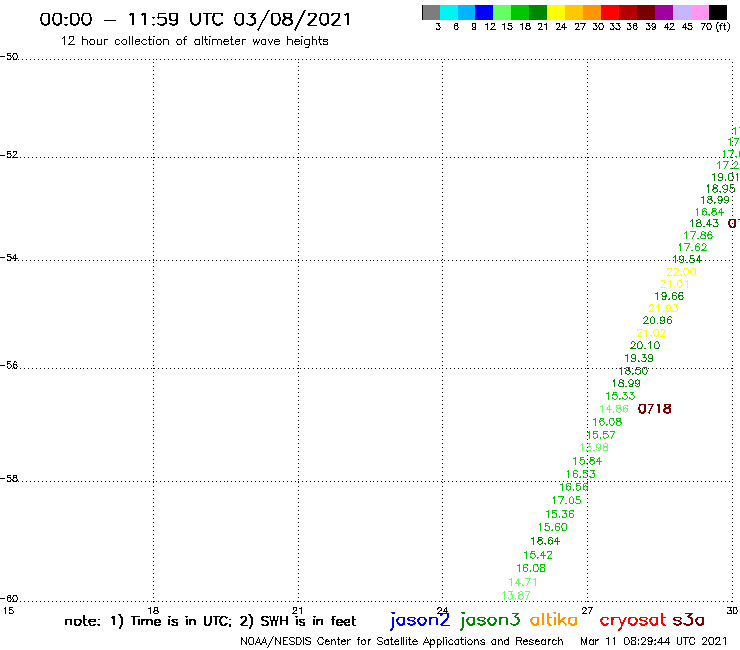Click the -58 latitude axis label
The height and width of the screenshot is (650, 740).
(9, 479)
